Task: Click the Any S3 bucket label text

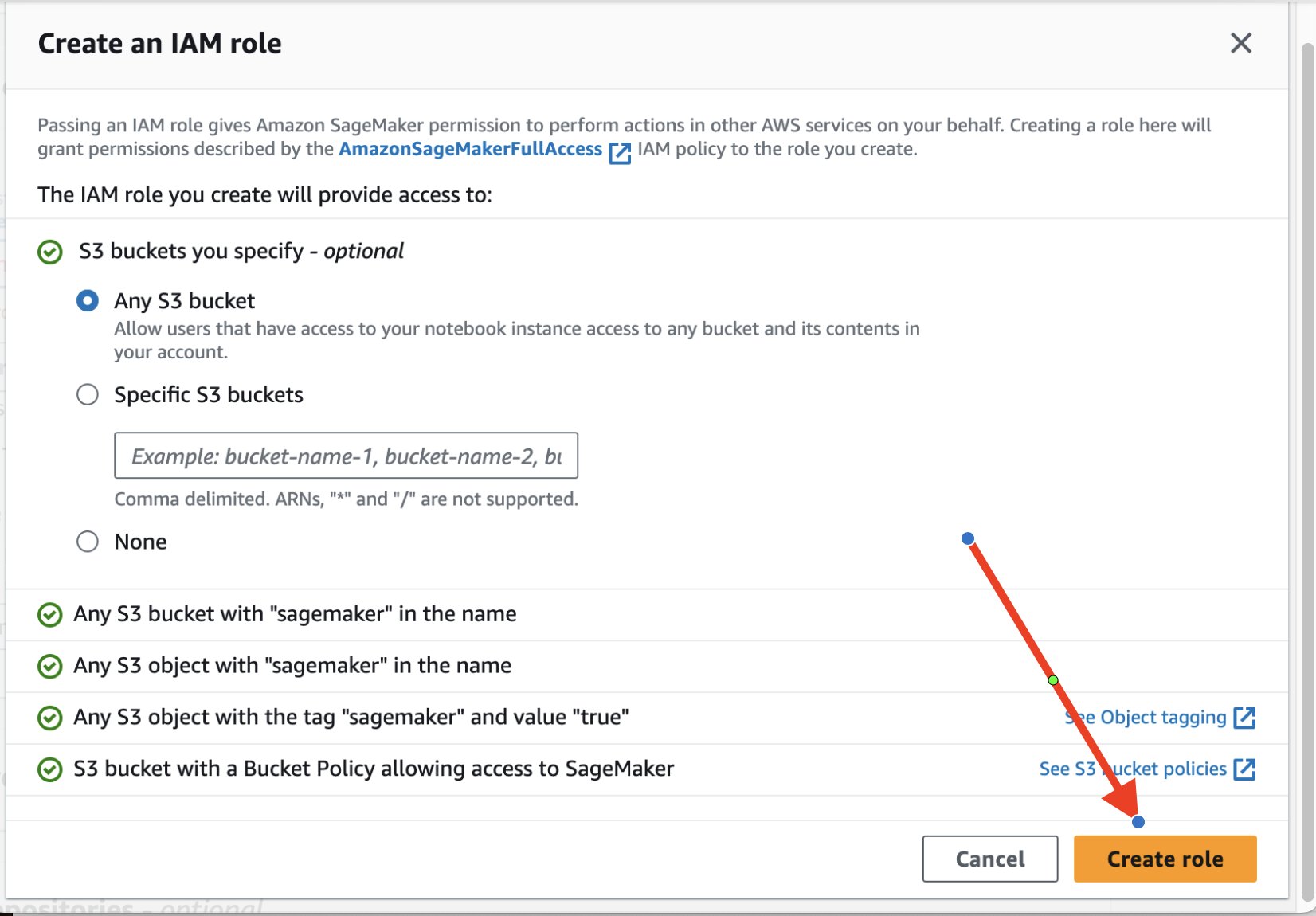Action: point(184,301)
